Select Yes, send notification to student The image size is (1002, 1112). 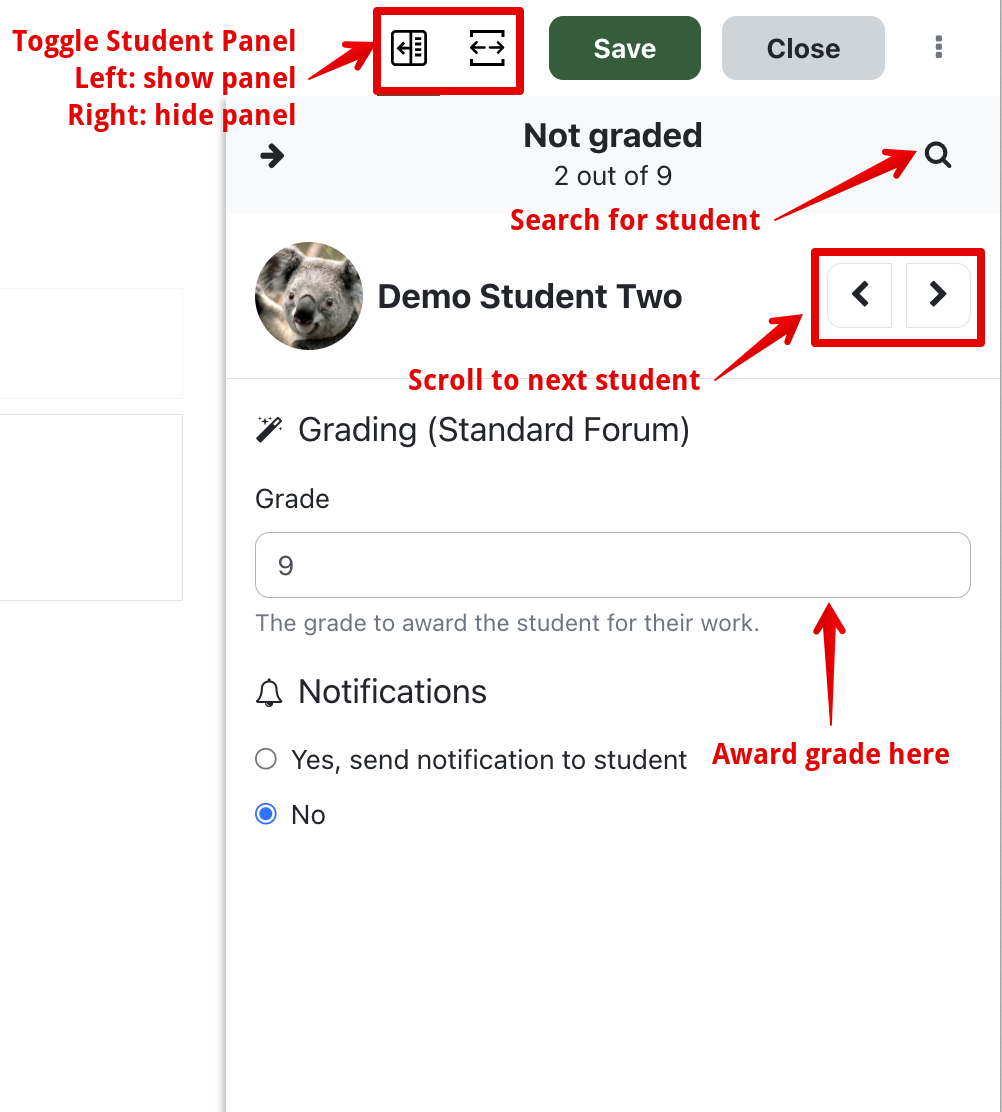(x=266, y=759)
